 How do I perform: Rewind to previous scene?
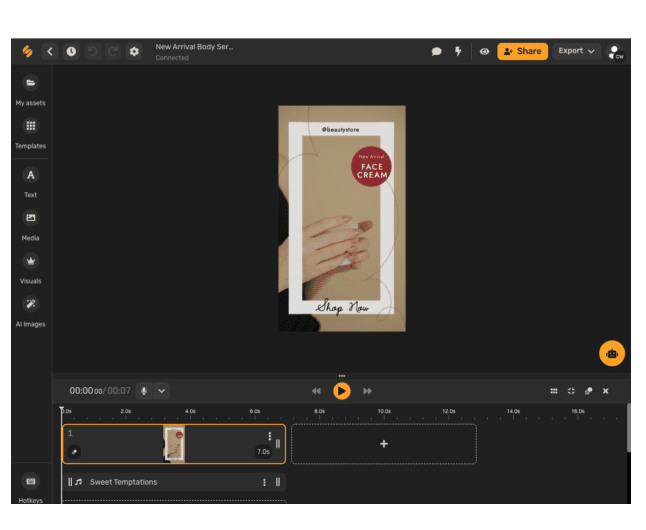click(316, 391)
